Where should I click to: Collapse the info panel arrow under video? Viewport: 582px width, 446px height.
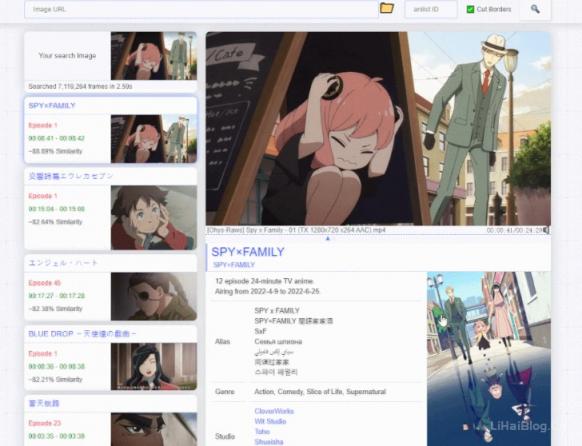(x=327, y=239)
